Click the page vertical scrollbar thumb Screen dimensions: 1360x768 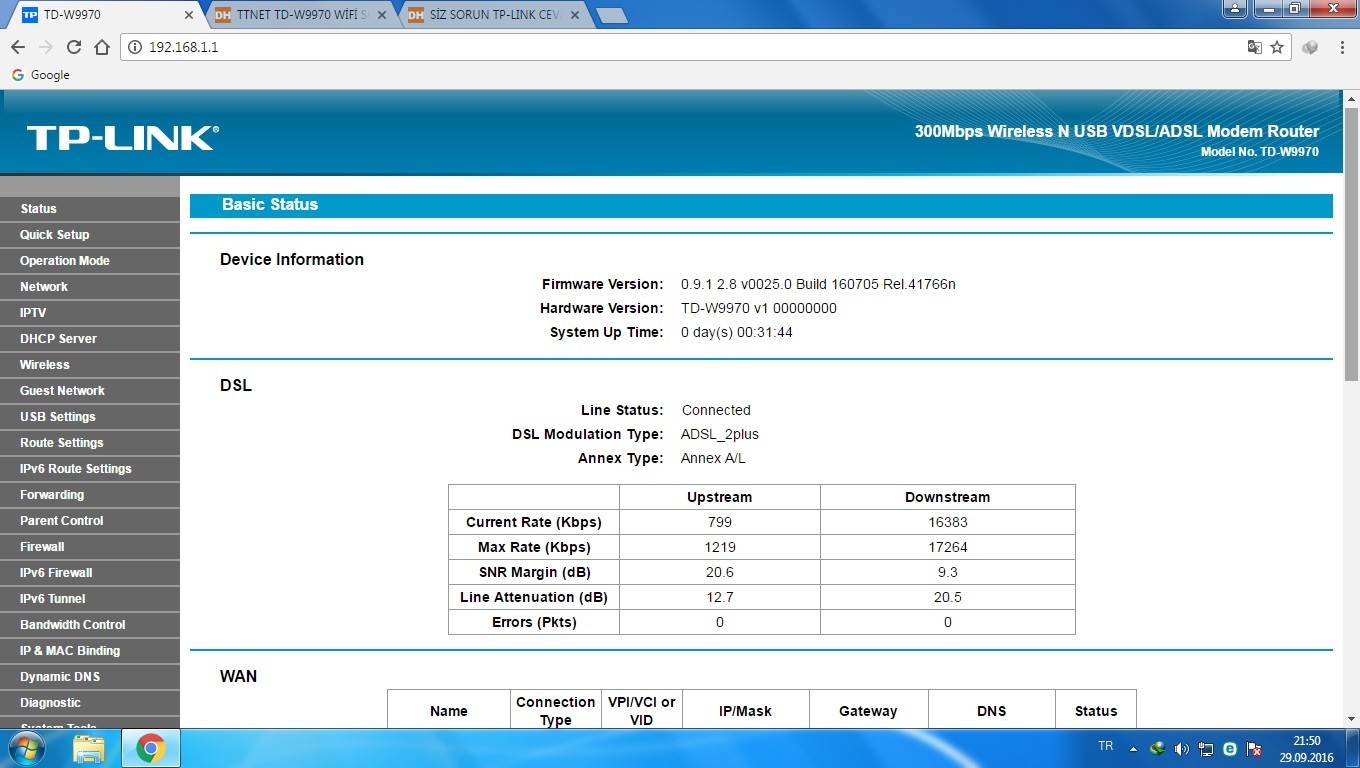point(1351,245)
